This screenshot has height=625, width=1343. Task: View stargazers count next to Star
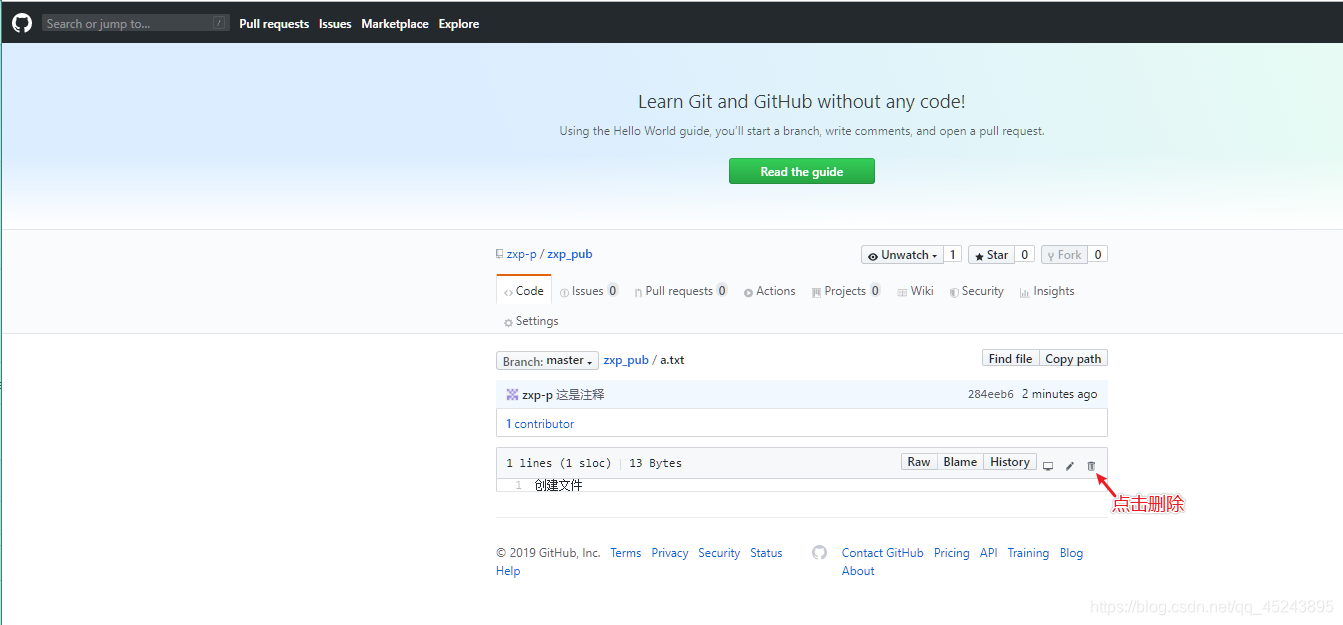pyautogui.click(x=1025, y=255)
